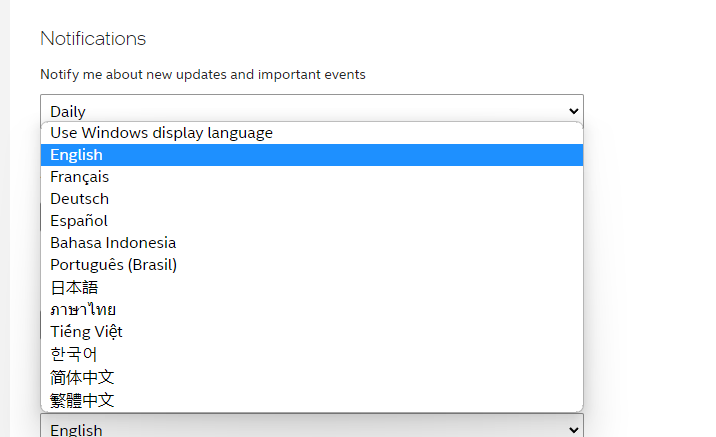
Task: Choose the highlighted English option in the list
Action: 76,155
